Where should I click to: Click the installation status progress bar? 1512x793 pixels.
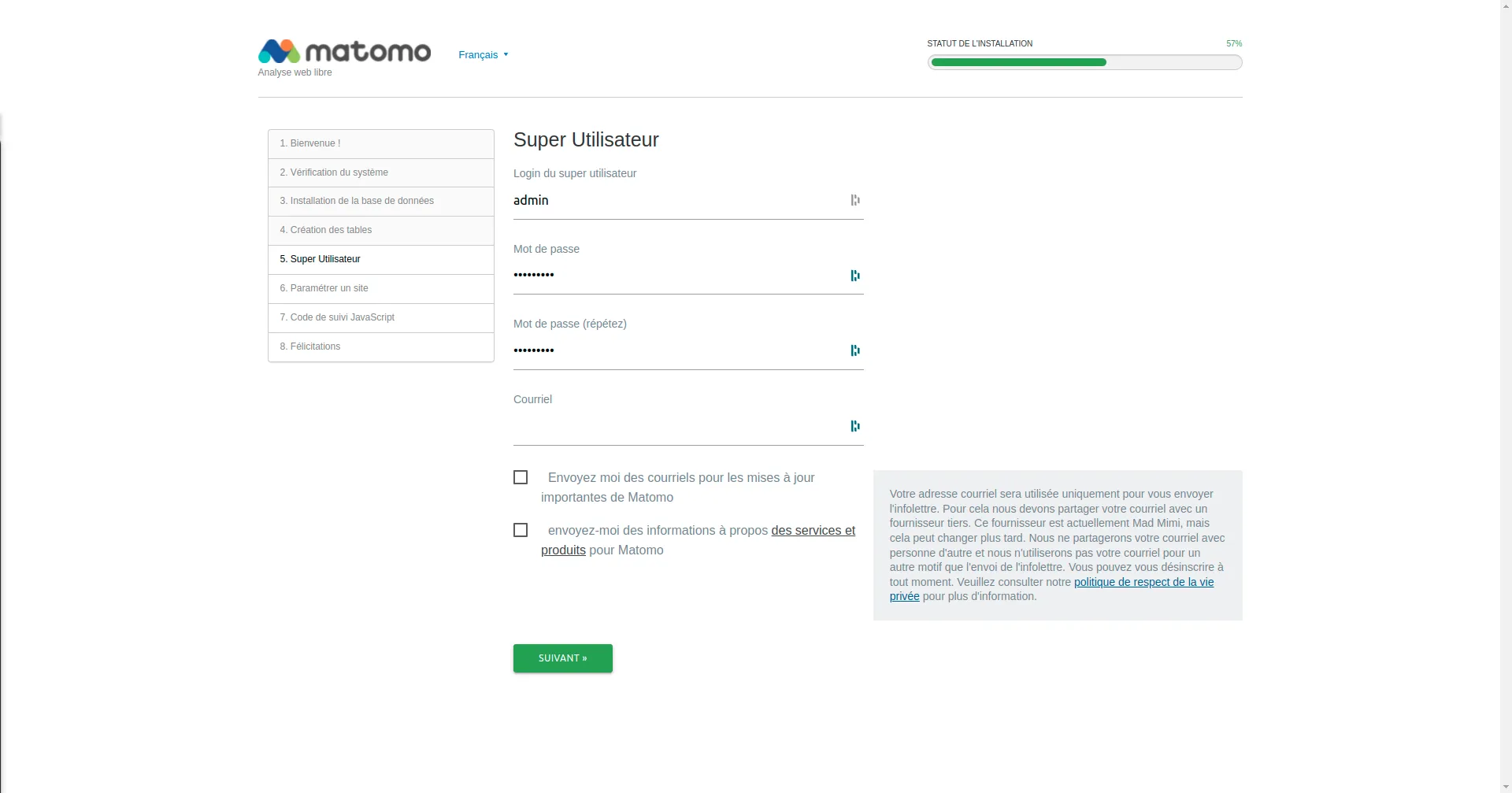(1084, 62)
